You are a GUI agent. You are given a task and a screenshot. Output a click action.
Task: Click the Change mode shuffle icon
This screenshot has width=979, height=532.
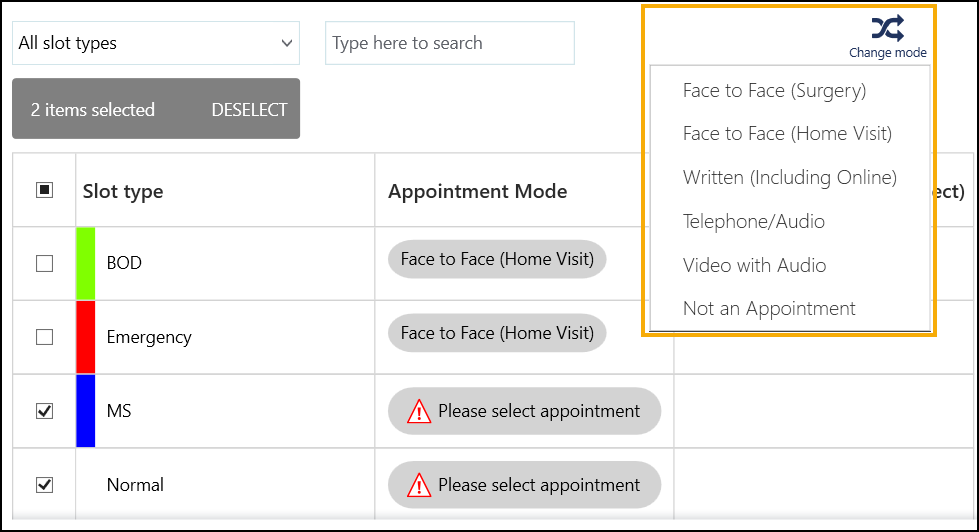coord(886,28)
